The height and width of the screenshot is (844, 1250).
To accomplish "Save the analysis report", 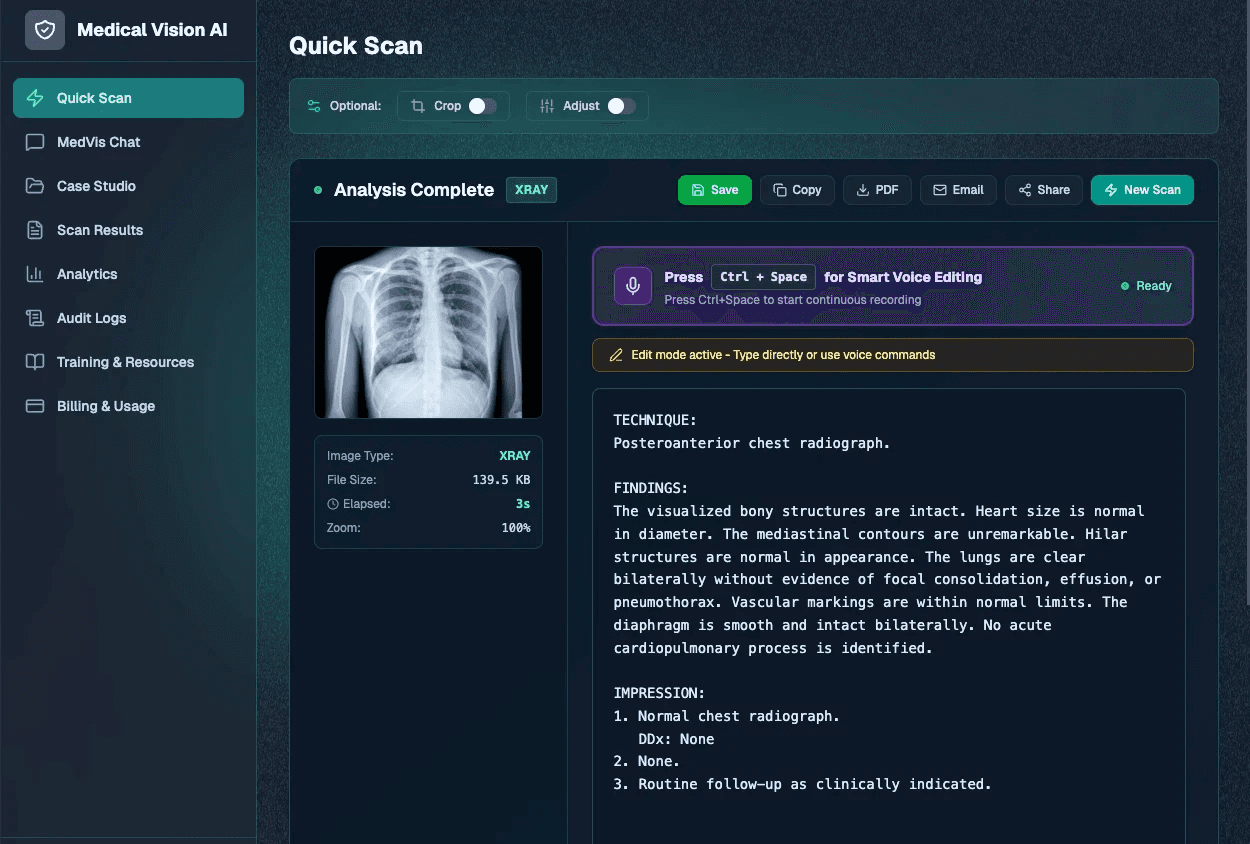I will 715,190.
